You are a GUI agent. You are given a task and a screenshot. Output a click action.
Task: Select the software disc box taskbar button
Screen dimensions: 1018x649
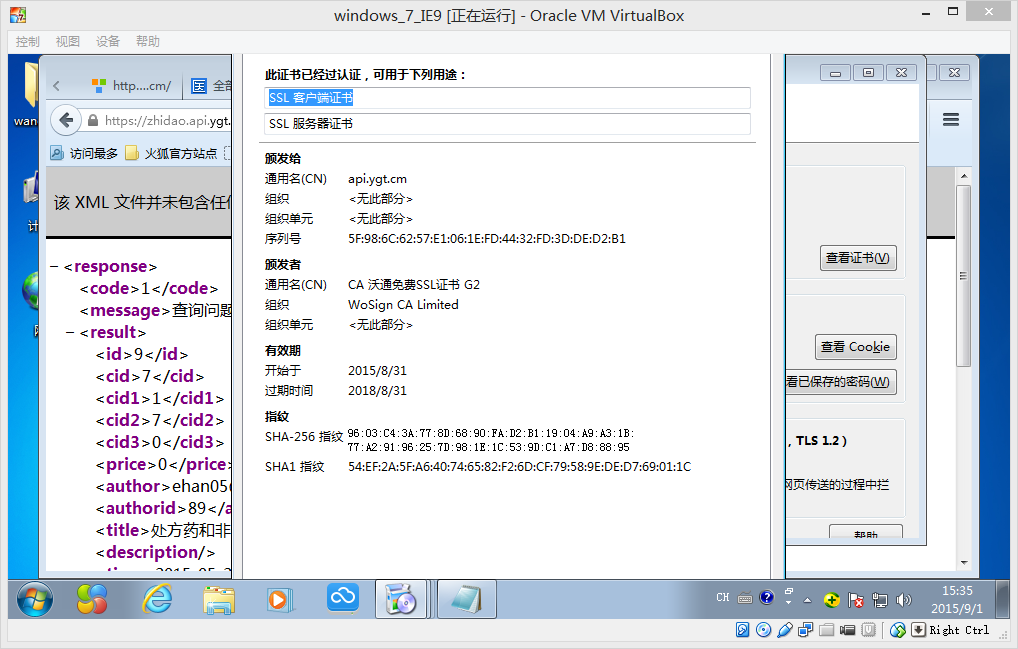(401, 598)
